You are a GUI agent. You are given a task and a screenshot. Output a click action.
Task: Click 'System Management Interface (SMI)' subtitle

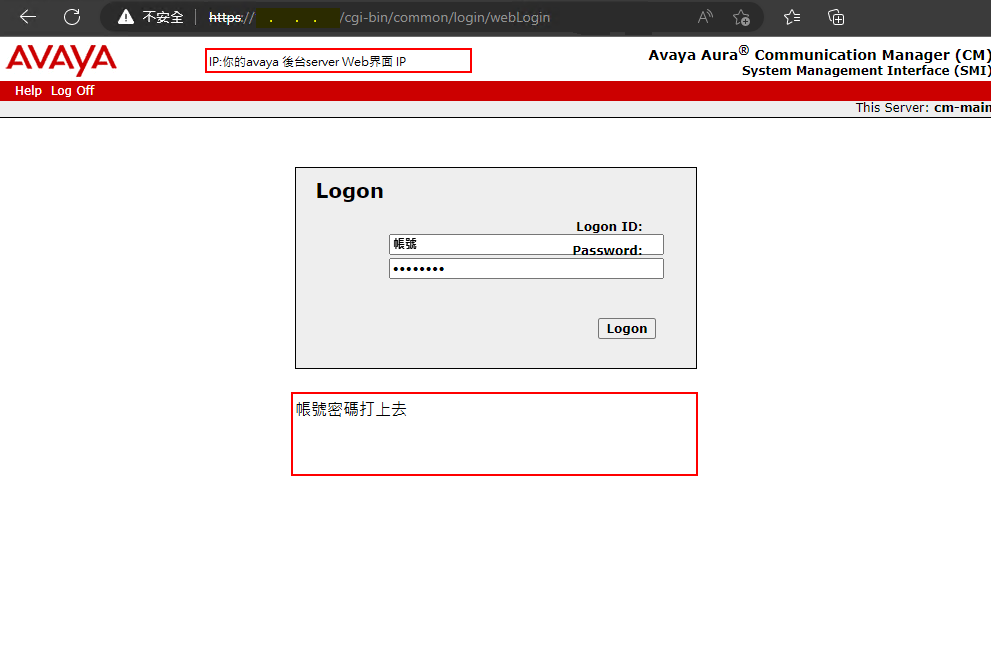[866, 71]
